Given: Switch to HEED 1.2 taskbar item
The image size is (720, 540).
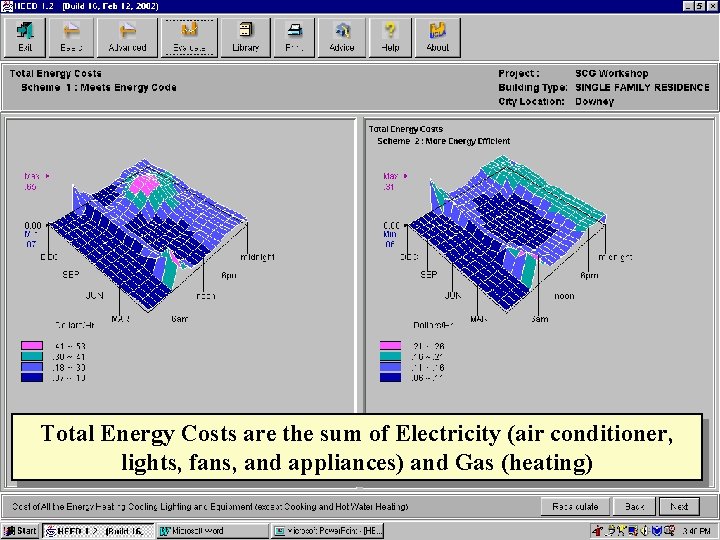Looking at the screenshot, I should [99, 531].
